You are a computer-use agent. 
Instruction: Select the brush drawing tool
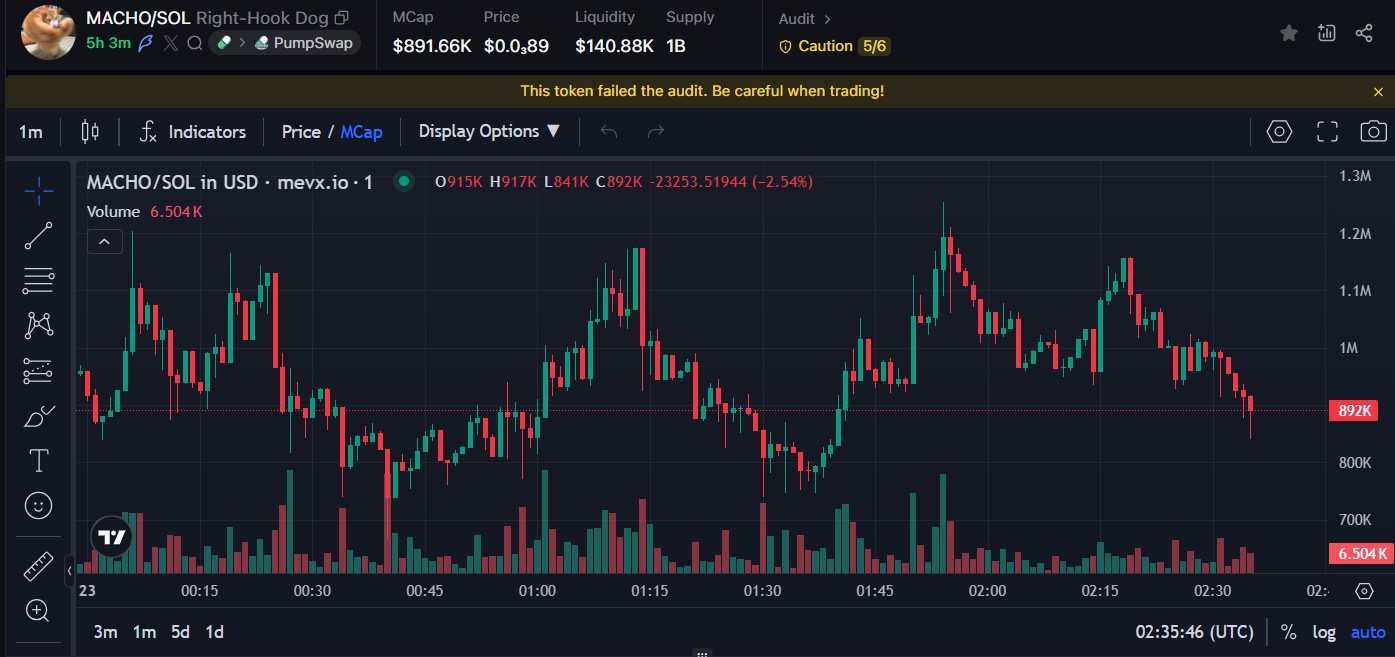[38, 416]
